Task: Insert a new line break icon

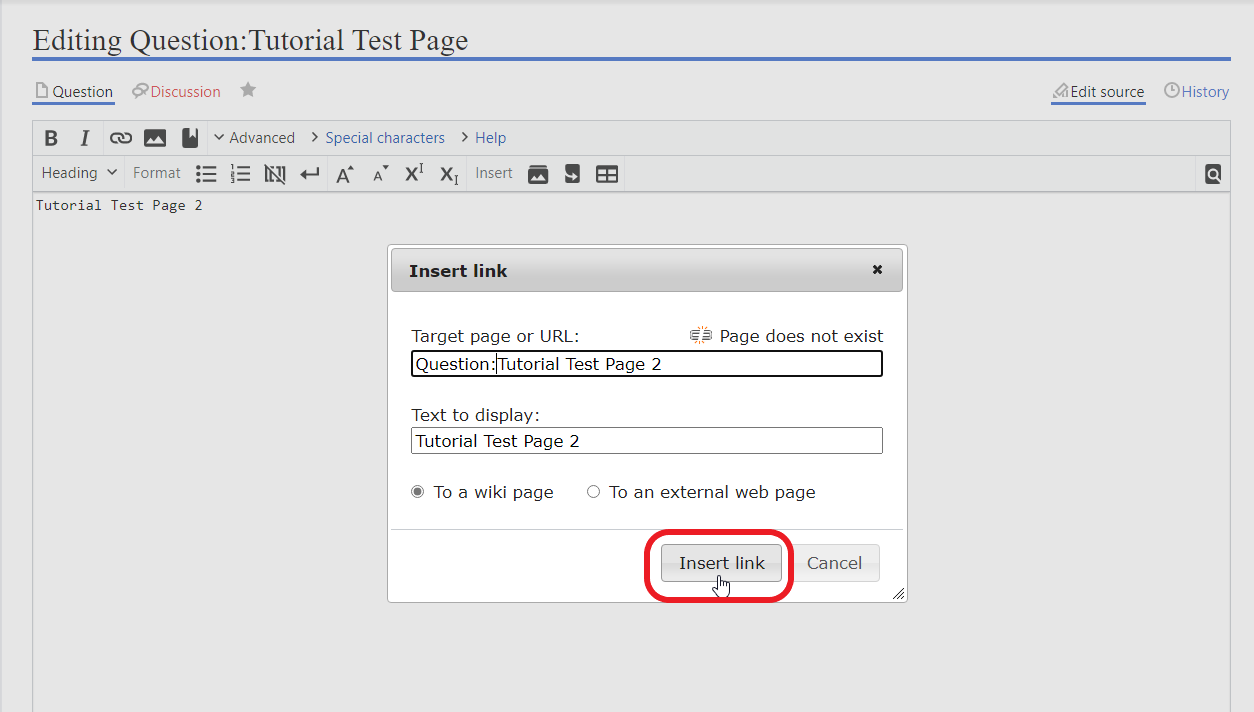Action: pos(310,174)
